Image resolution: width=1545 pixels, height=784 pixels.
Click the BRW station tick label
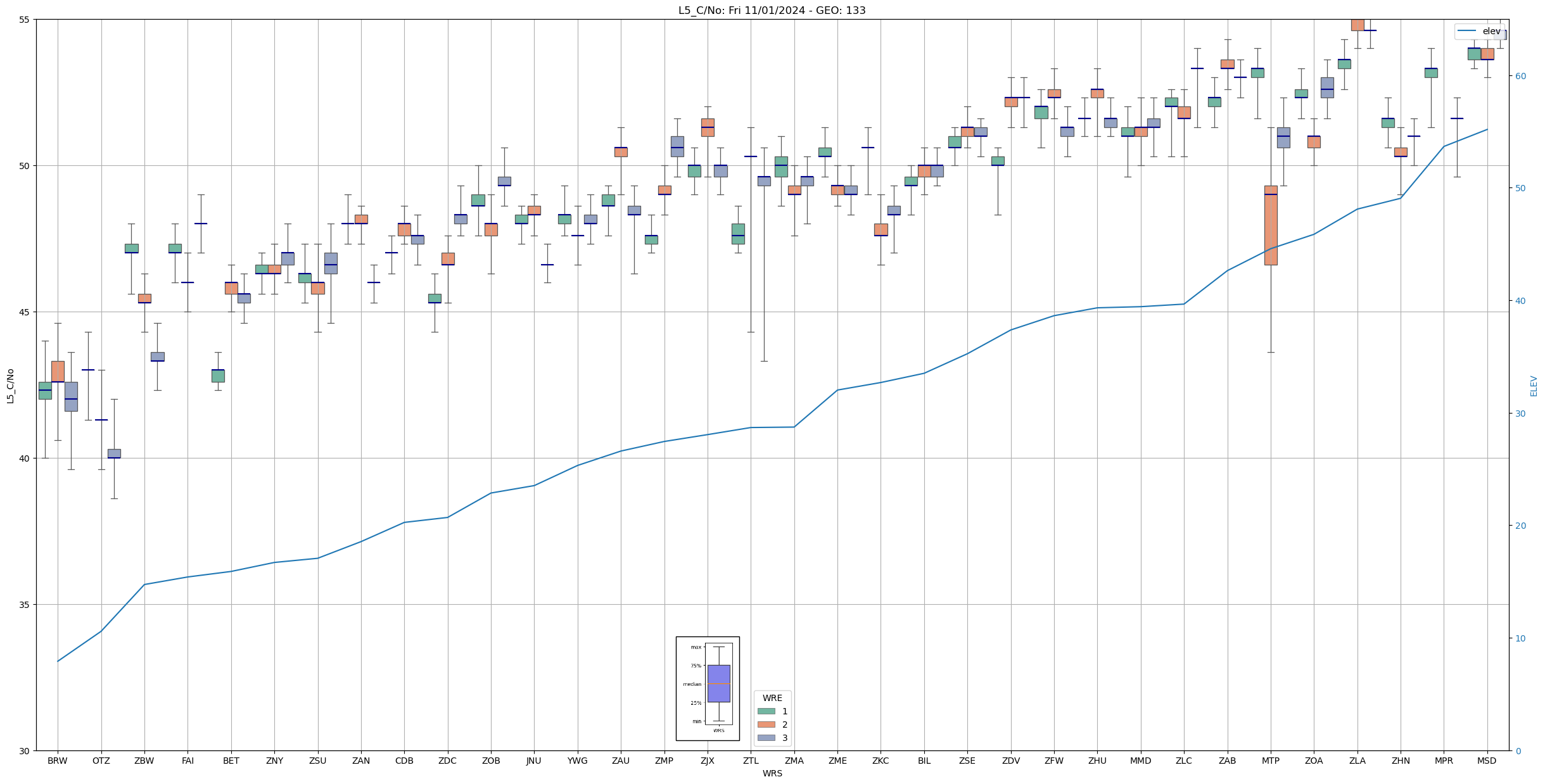pos(58,761)
